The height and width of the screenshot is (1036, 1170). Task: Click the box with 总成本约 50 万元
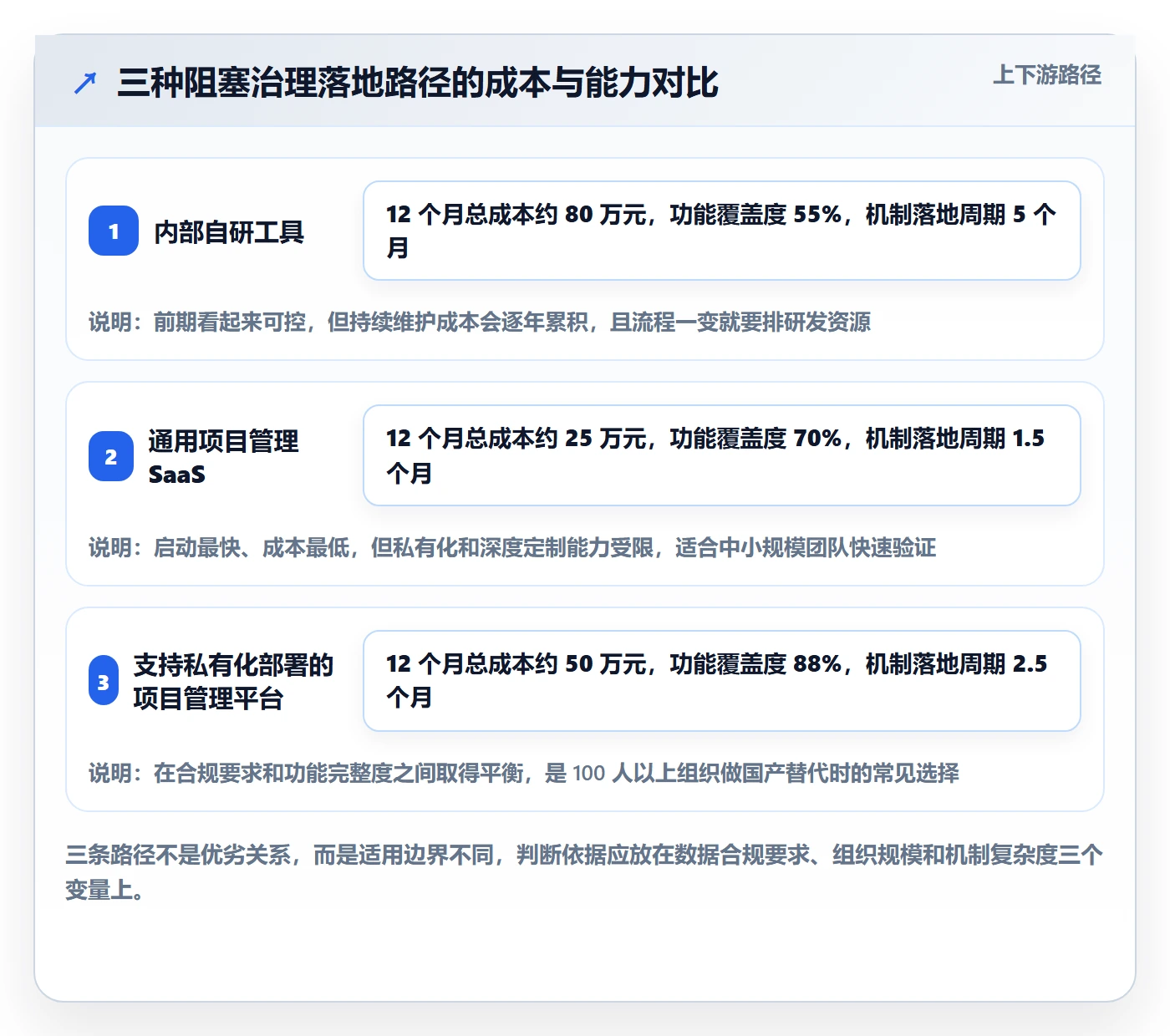click(x=722, y=681)
